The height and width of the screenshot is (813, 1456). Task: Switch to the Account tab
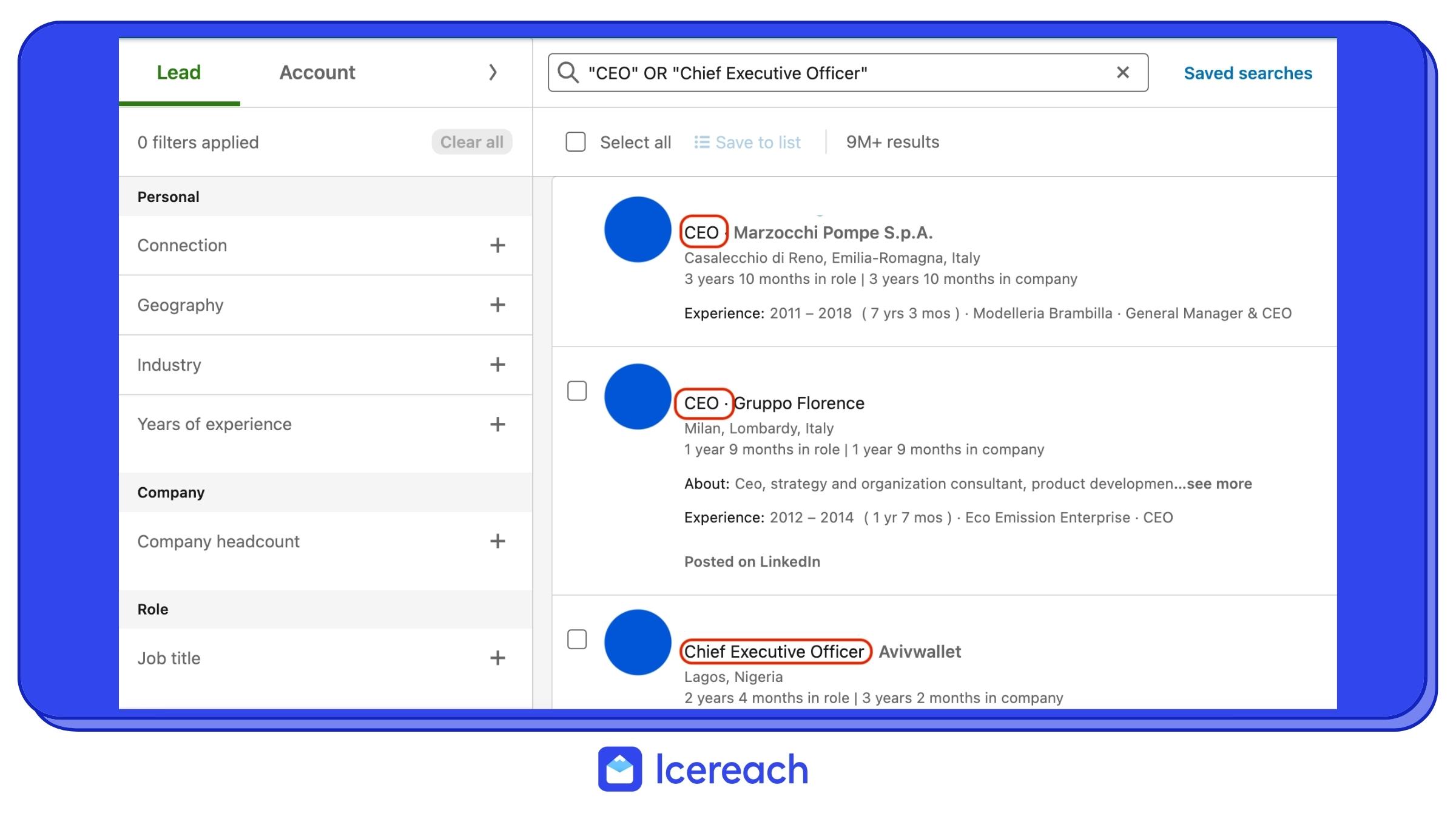point(317,73)
